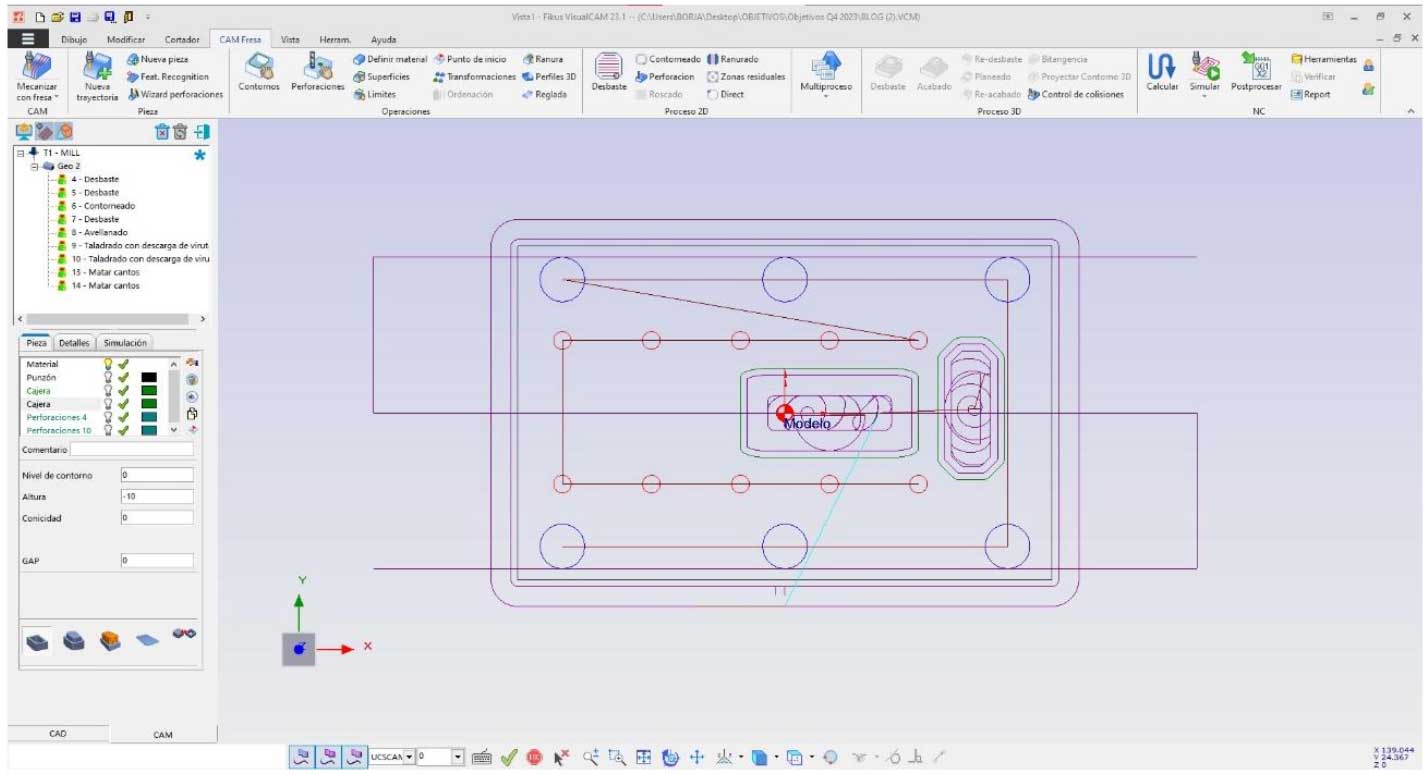Switch to the Dibujo ribbon tab
The width and height of the screenshot is (1426, 774).
[74, 40]
